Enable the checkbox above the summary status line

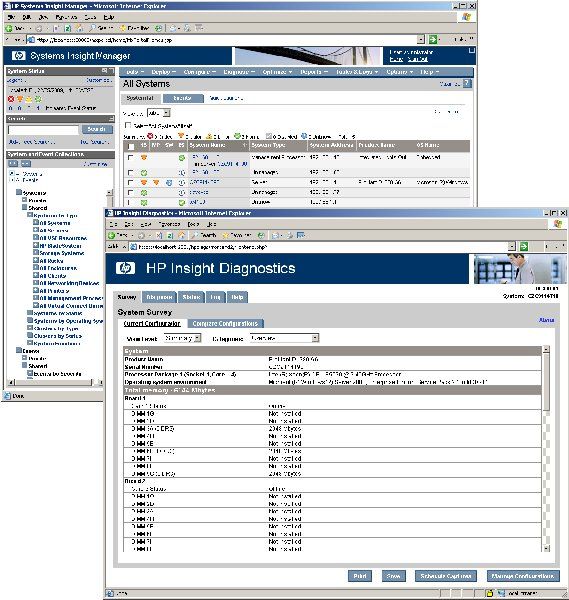coord(128,125)
